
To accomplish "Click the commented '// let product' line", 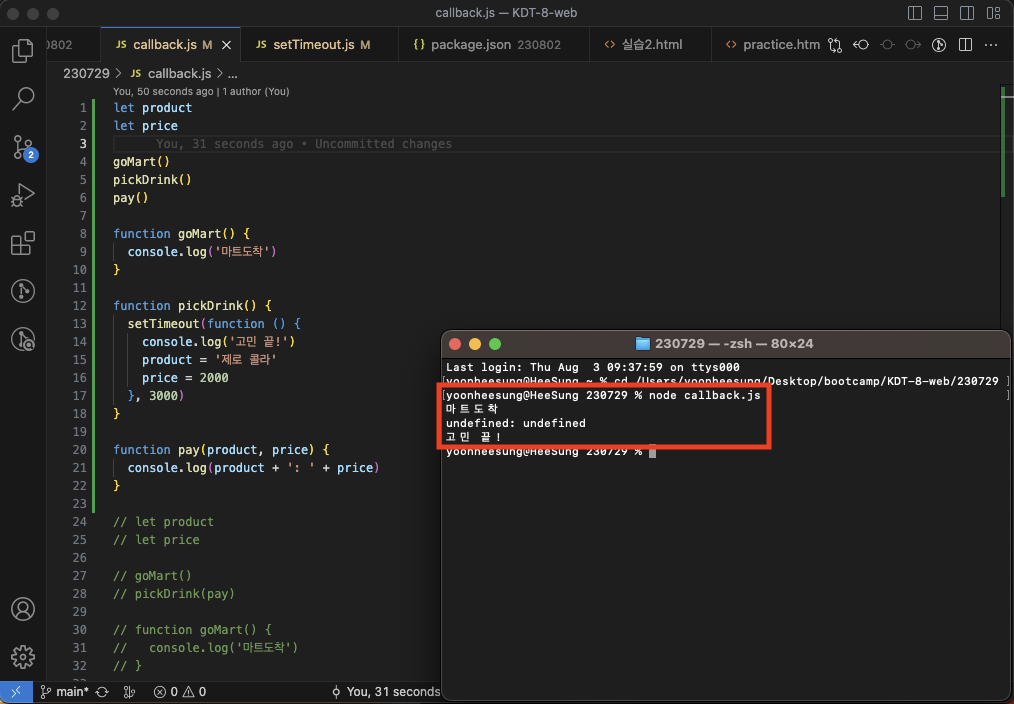I will click(164, 522).
